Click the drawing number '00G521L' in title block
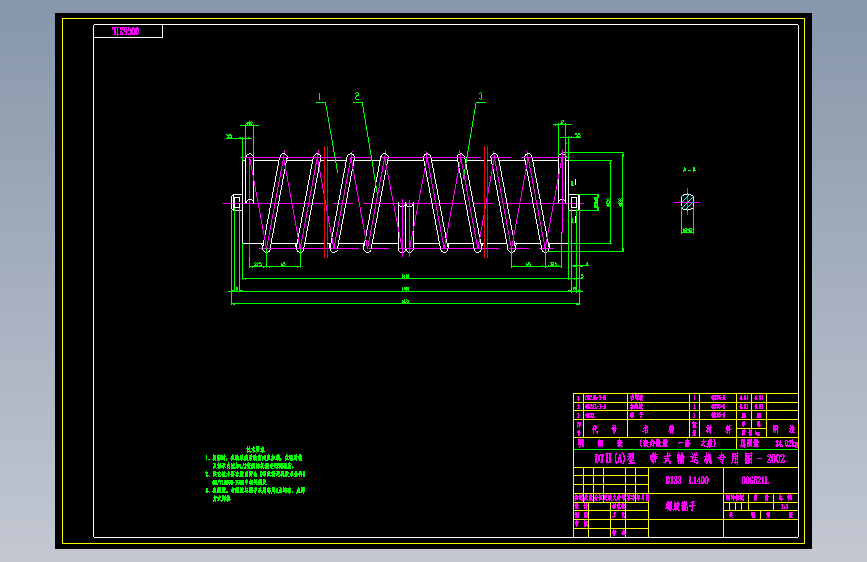Image resolution: width=867 pixels, height=562 pixels. point(755,480)
